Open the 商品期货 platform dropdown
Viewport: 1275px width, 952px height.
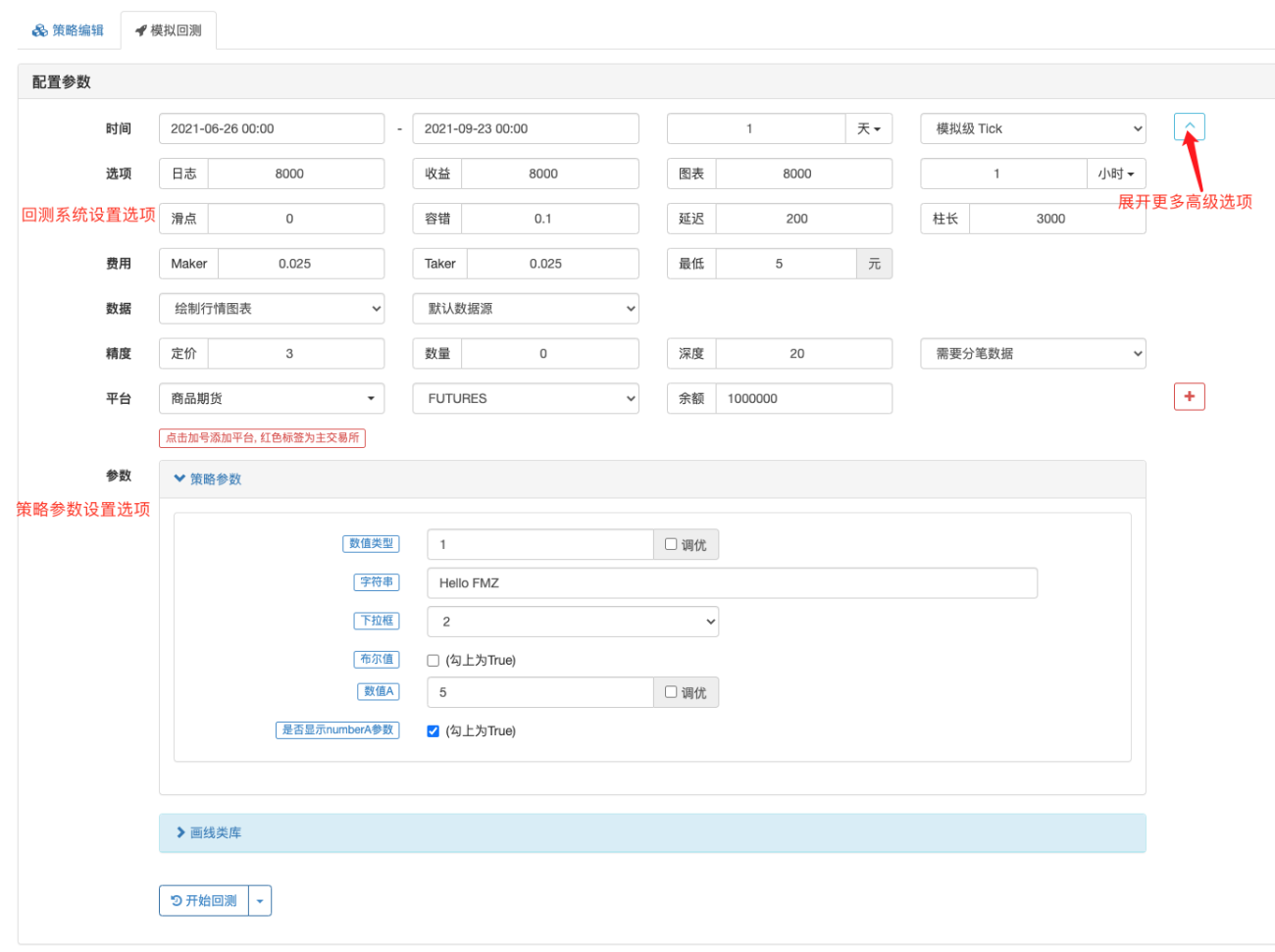tap(272, 398)
